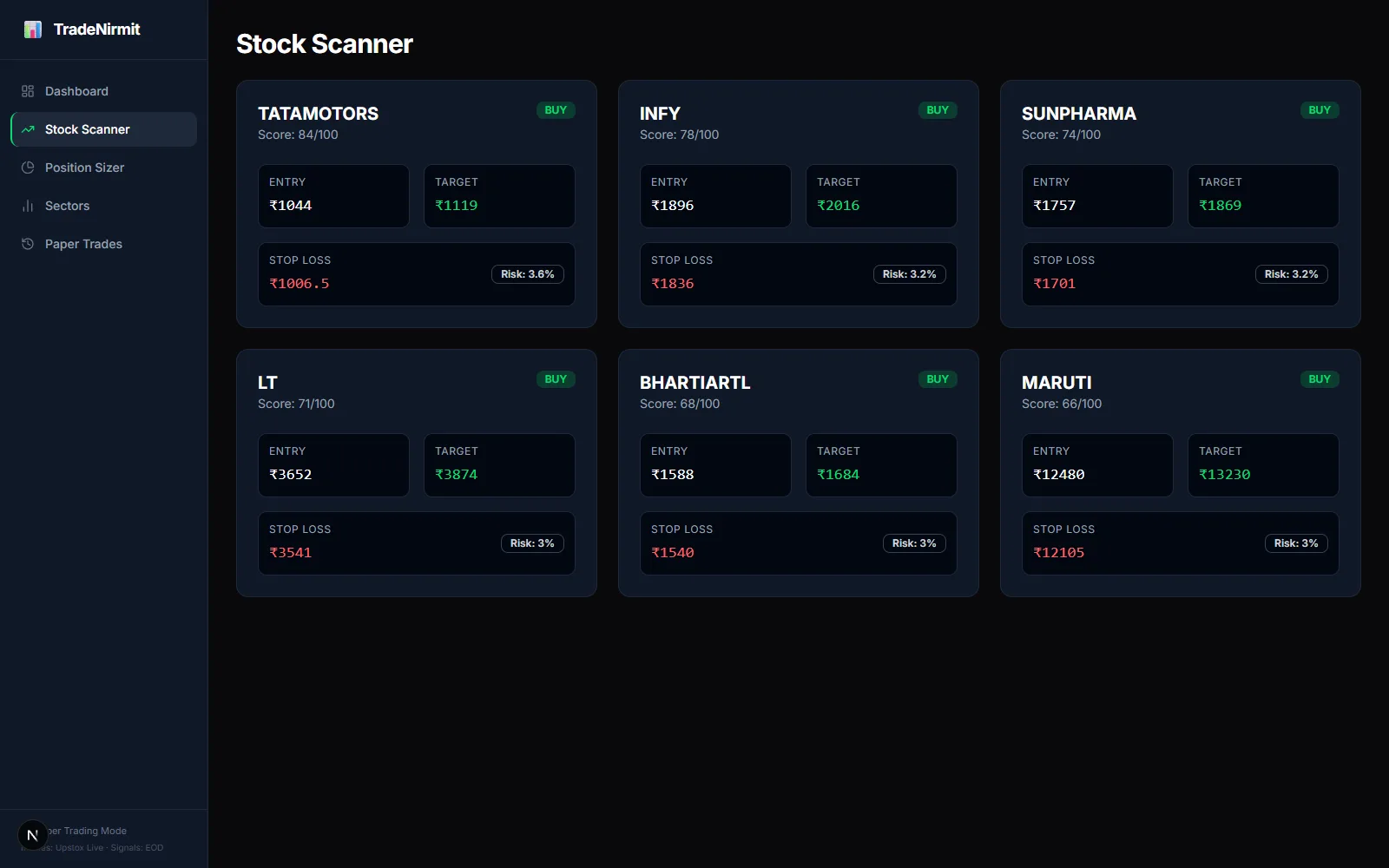Click MARUTI's Risk: 3% badge
This screenshot has height=868, width=1389.
coord(1296,543)
